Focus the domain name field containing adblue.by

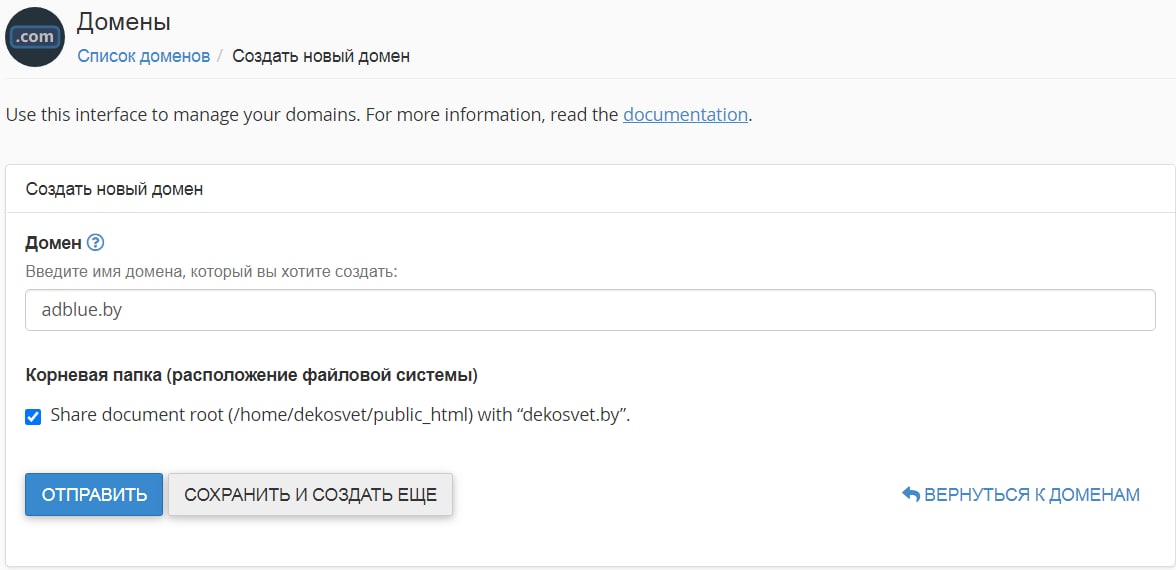pyautogui.click(x=590, y=310)
